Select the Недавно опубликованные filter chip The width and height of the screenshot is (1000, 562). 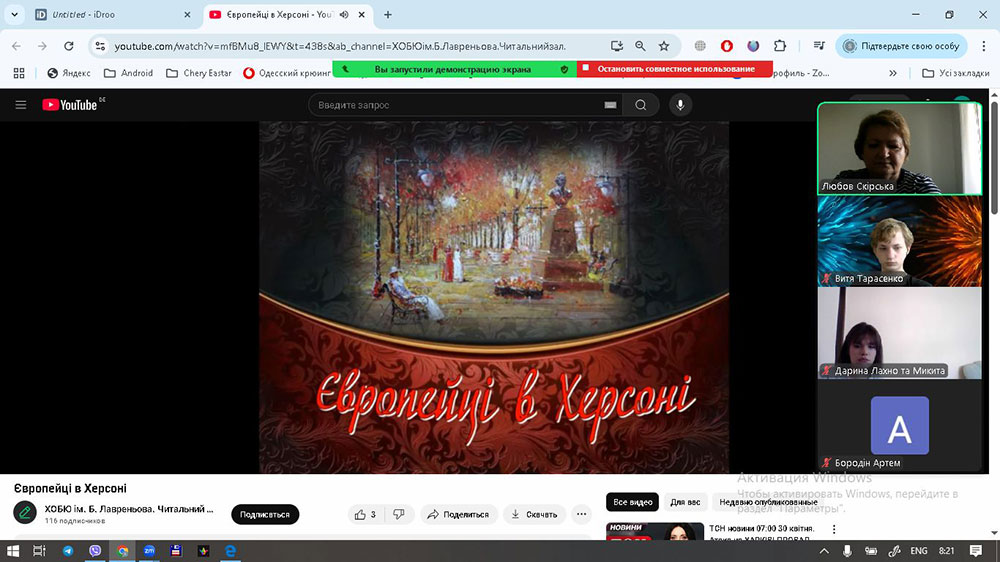[x=768, y=502]
